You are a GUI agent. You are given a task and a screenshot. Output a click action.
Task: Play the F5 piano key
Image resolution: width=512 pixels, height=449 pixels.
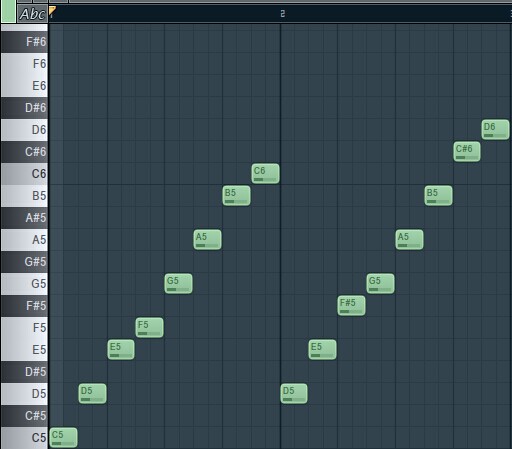pos(24,328)
